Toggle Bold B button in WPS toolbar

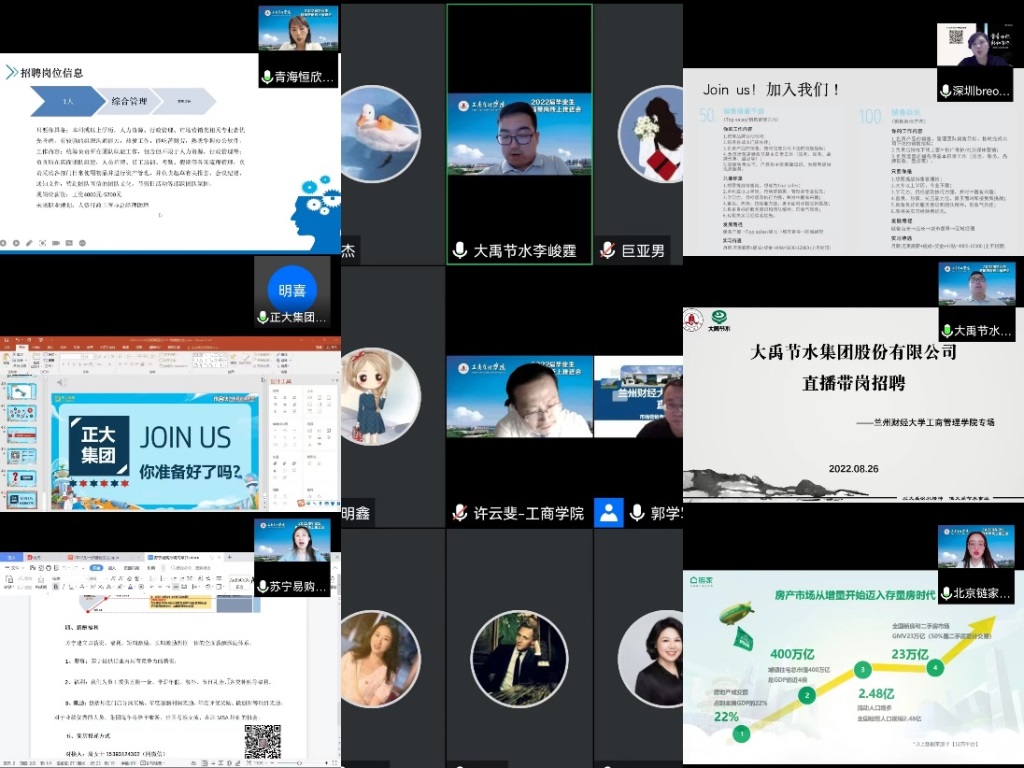click(x=56, y=587)
